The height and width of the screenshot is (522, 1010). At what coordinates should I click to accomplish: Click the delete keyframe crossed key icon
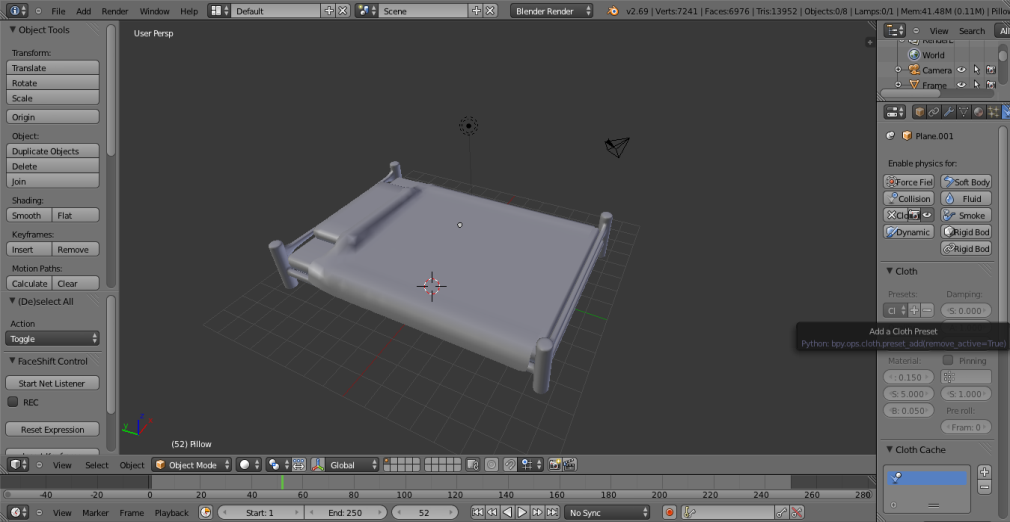(x=797, y=512)
